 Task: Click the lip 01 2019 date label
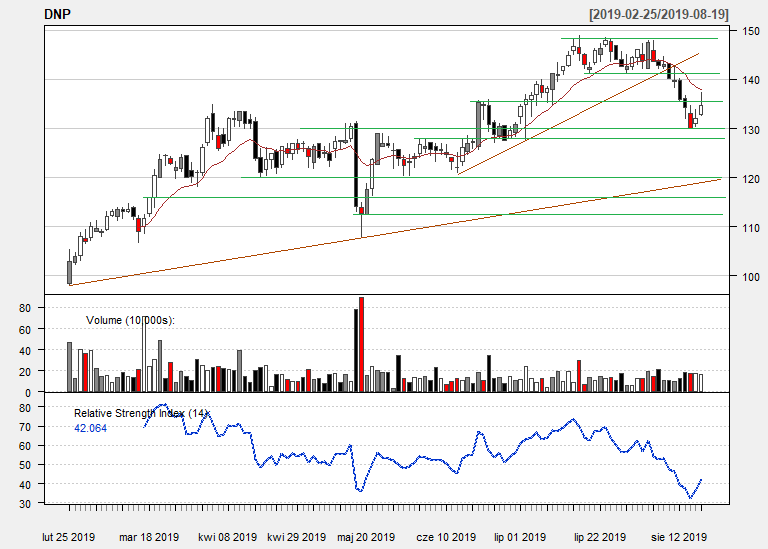pyautogui.click(x=520, y=537)
